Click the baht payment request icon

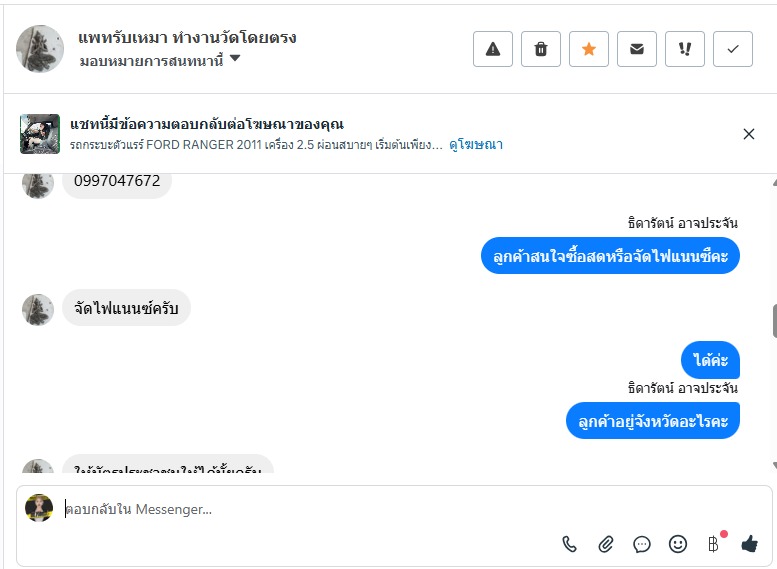pyautogui.click(x=713, y=544)
